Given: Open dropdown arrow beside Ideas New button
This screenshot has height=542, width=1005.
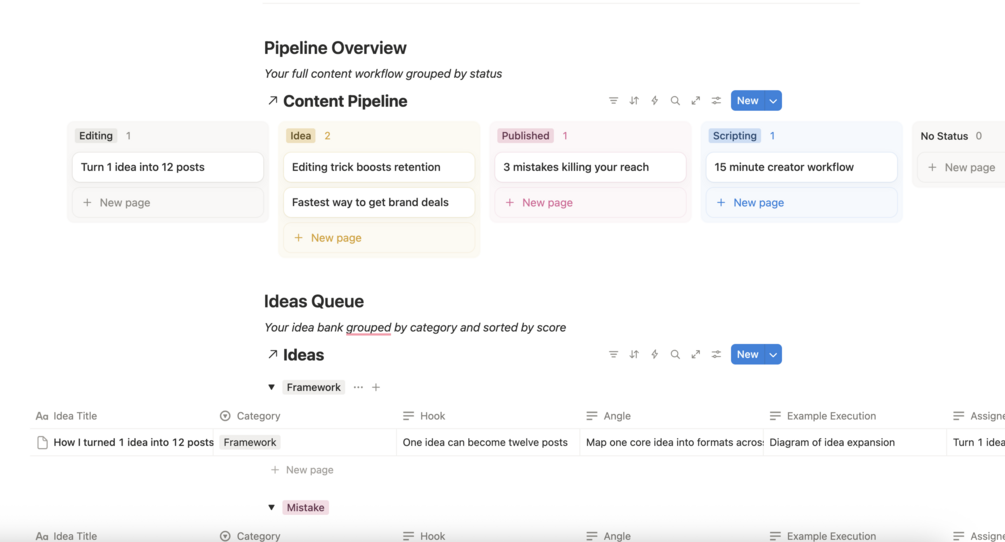Looking at the screenshot, I should (773, 354).
